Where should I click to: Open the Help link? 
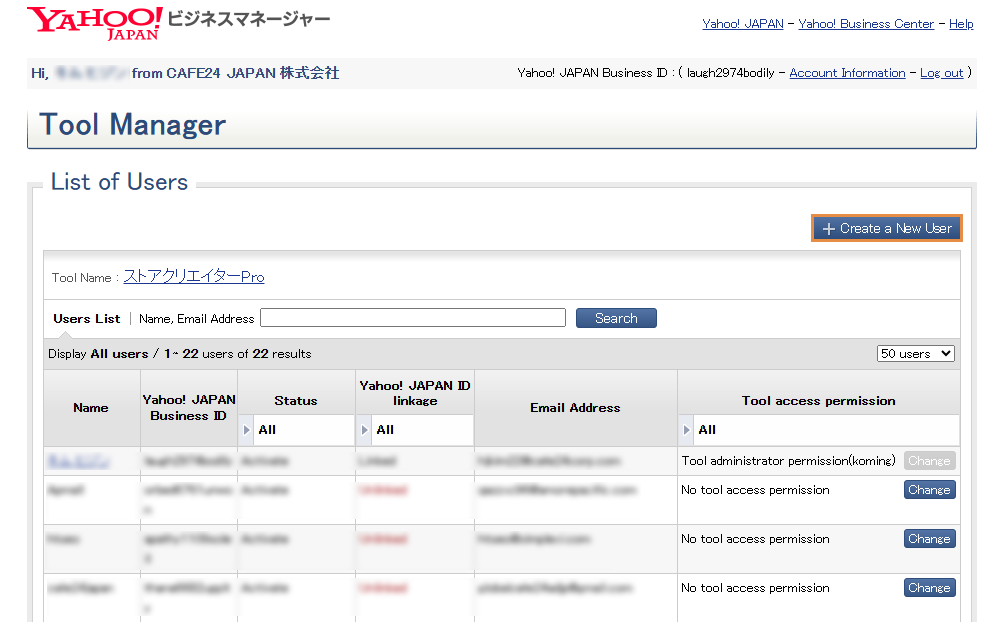961,24
